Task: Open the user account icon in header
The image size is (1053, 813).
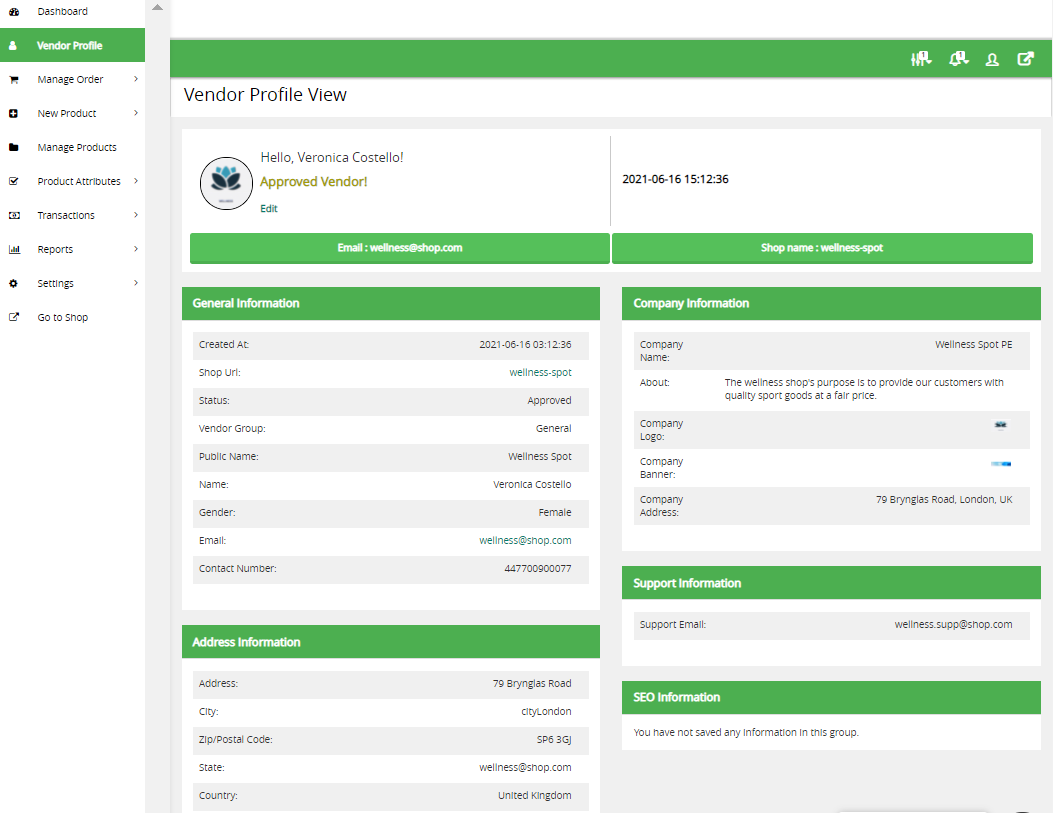Action: click(992, 59)
